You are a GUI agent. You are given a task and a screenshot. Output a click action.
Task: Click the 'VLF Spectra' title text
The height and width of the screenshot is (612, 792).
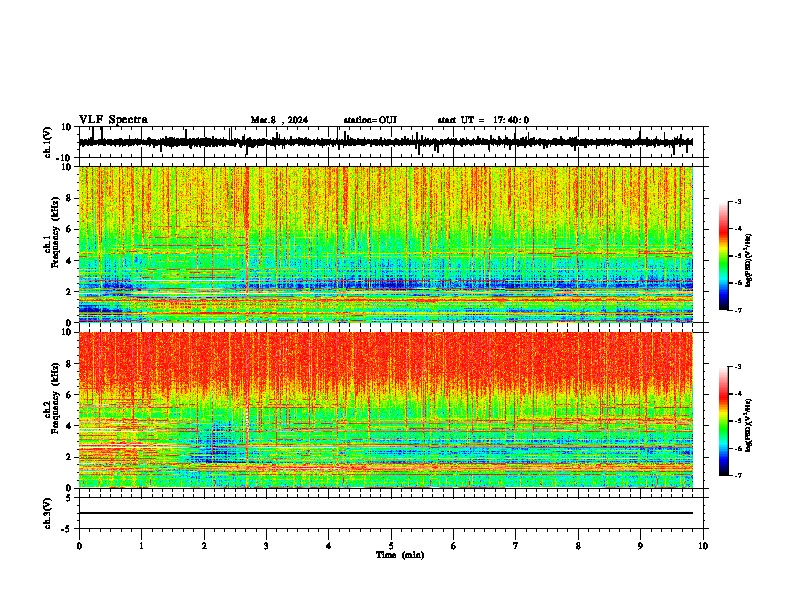113,120
